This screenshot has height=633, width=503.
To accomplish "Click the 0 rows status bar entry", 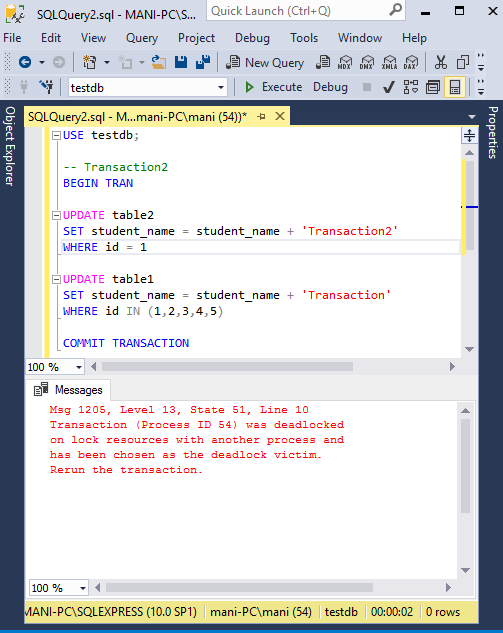I will point(443,612).
